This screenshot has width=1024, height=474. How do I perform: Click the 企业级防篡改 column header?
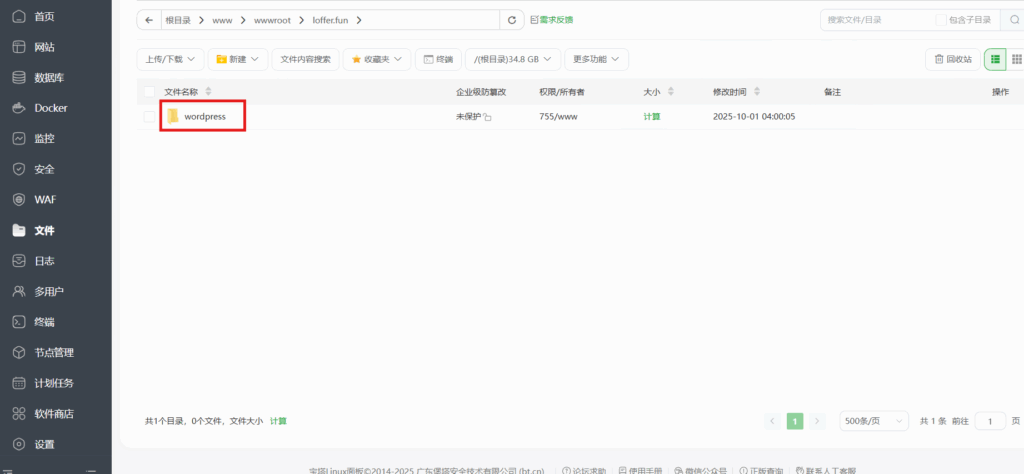click(481, 92)
